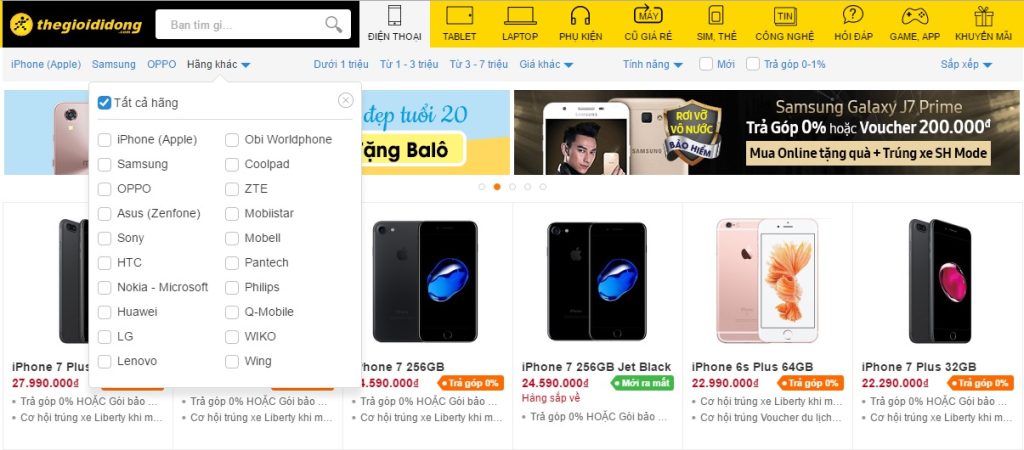
Task: Check the Sony brand checkbox
Action: click(x=104, y=238)
